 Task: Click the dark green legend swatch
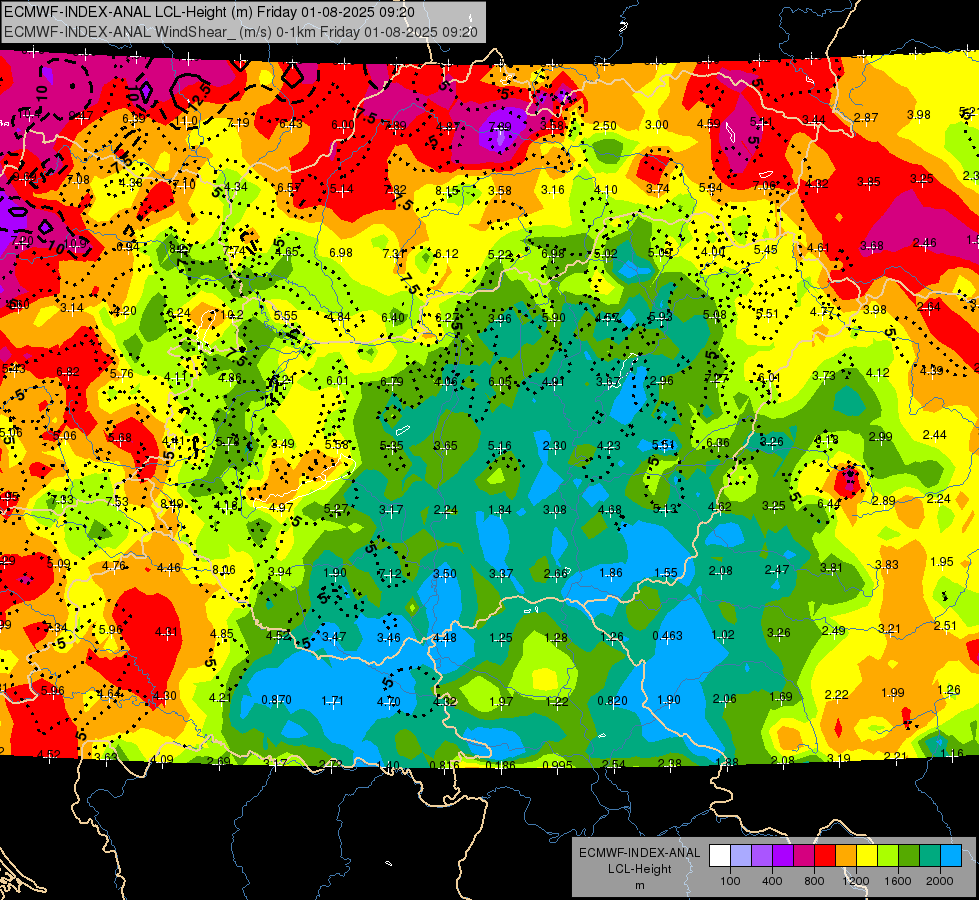909,856
